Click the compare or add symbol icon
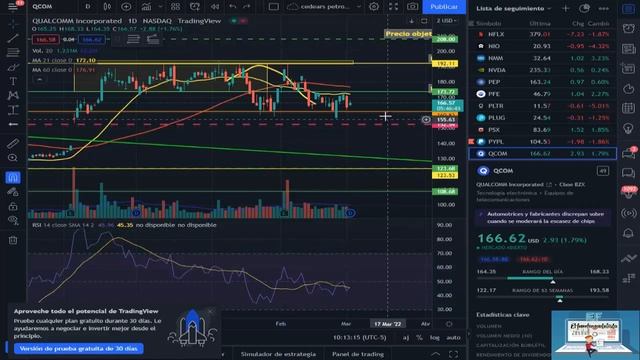The width and height of the screenshot is (640, 360). coord(126,7)
